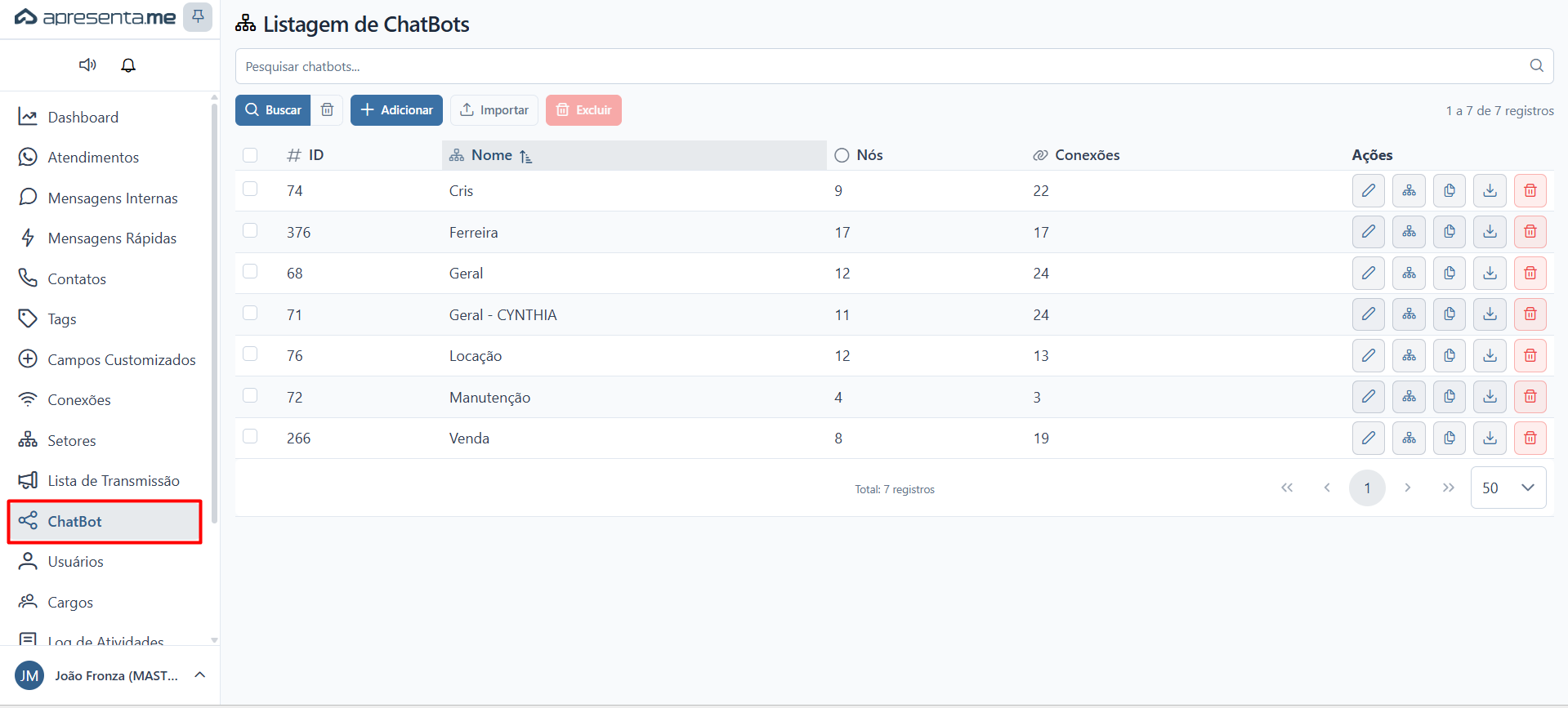Clear filters with the trash icon beside Buscar
The width and height of the screenshot is (1568, 708).
pos(327,110)
